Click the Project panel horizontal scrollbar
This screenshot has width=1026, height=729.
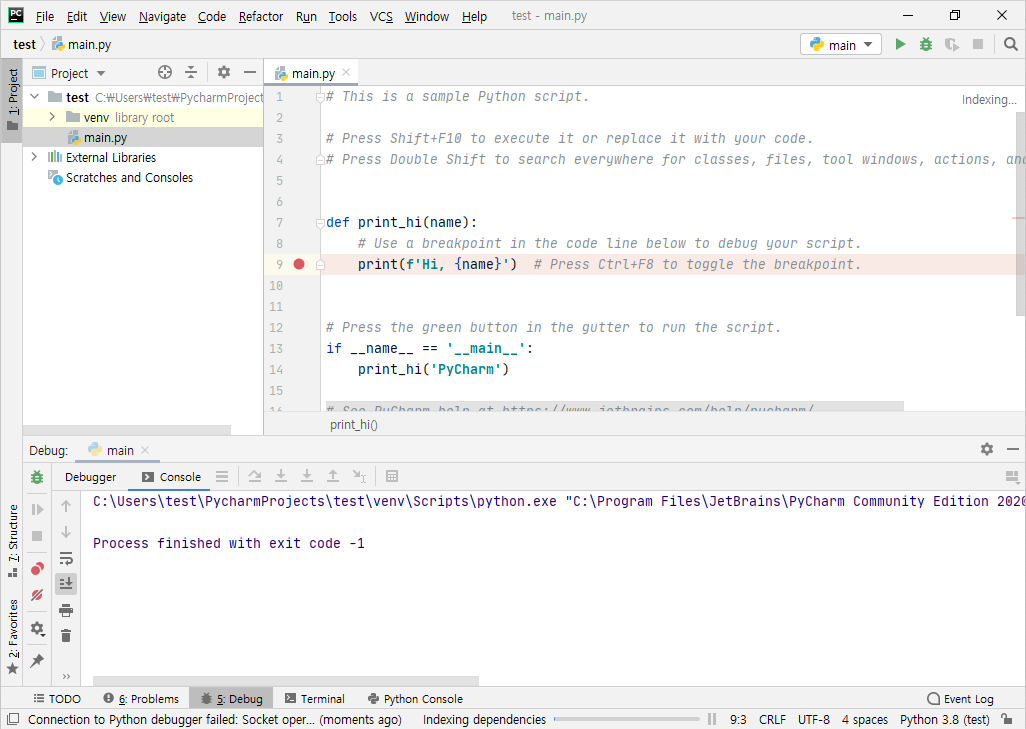tap(126, 430)
